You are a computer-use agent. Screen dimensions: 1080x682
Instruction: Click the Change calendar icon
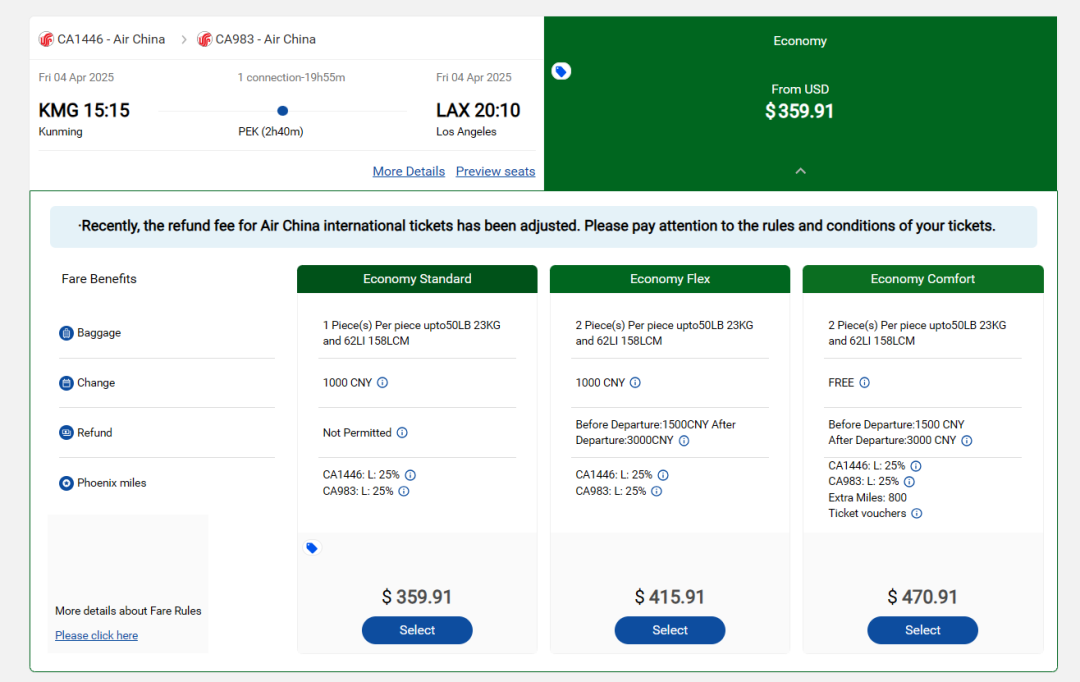[66, 383]
